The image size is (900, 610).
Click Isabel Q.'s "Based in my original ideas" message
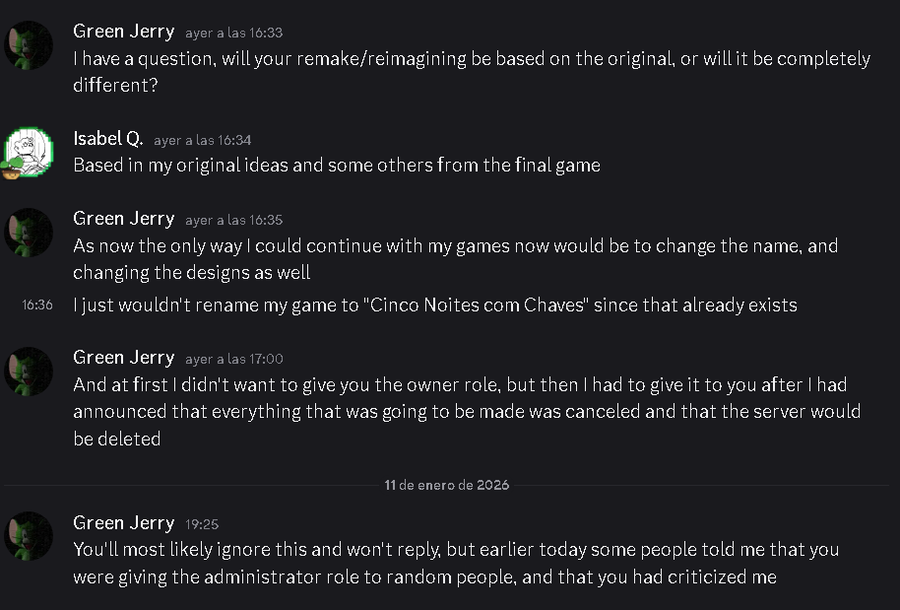[336, 165]
